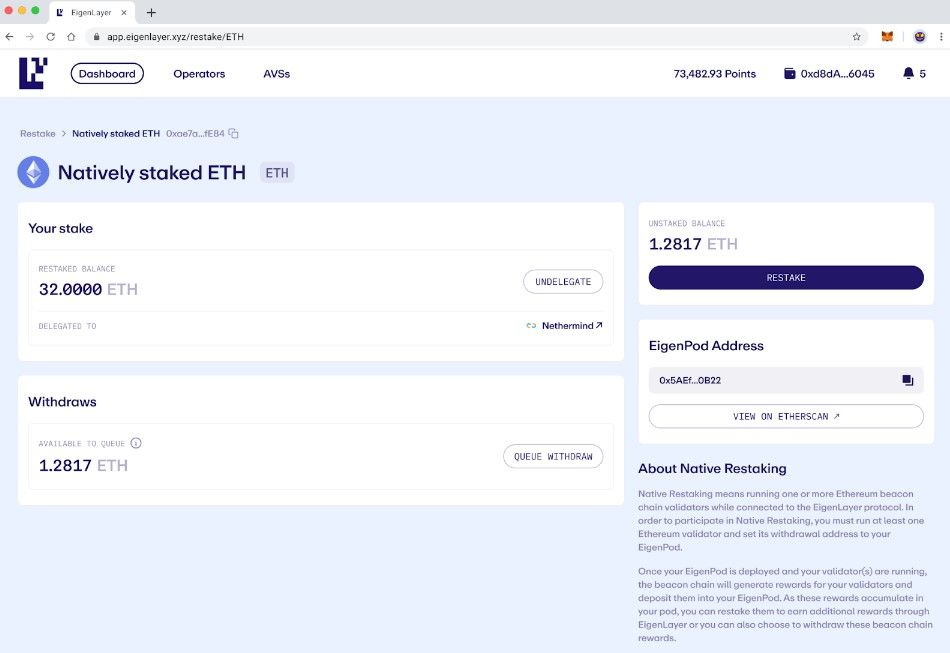This screenshot has width=950, height=653.
Task: Go forward in browser history
Action: (x=30, y=36)
